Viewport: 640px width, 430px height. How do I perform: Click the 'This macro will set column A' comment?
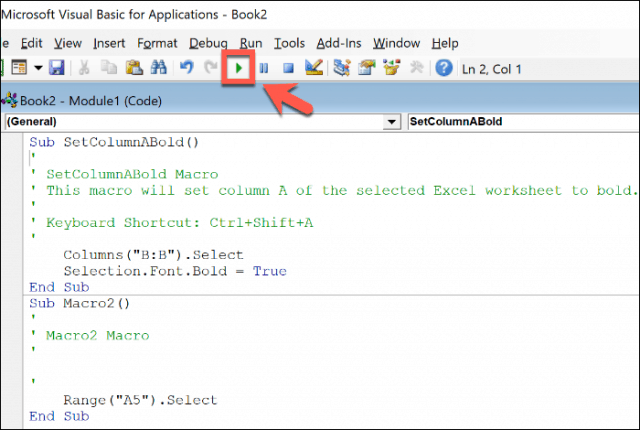coord(333,190)
